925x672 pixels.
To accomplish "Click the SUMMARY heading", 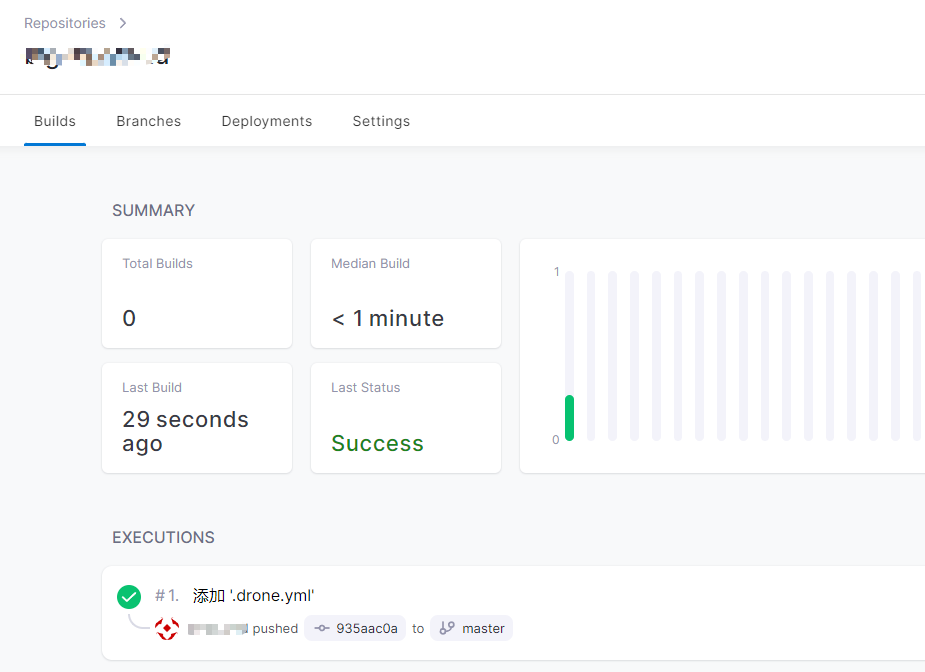I will click(x=153, y=211).
